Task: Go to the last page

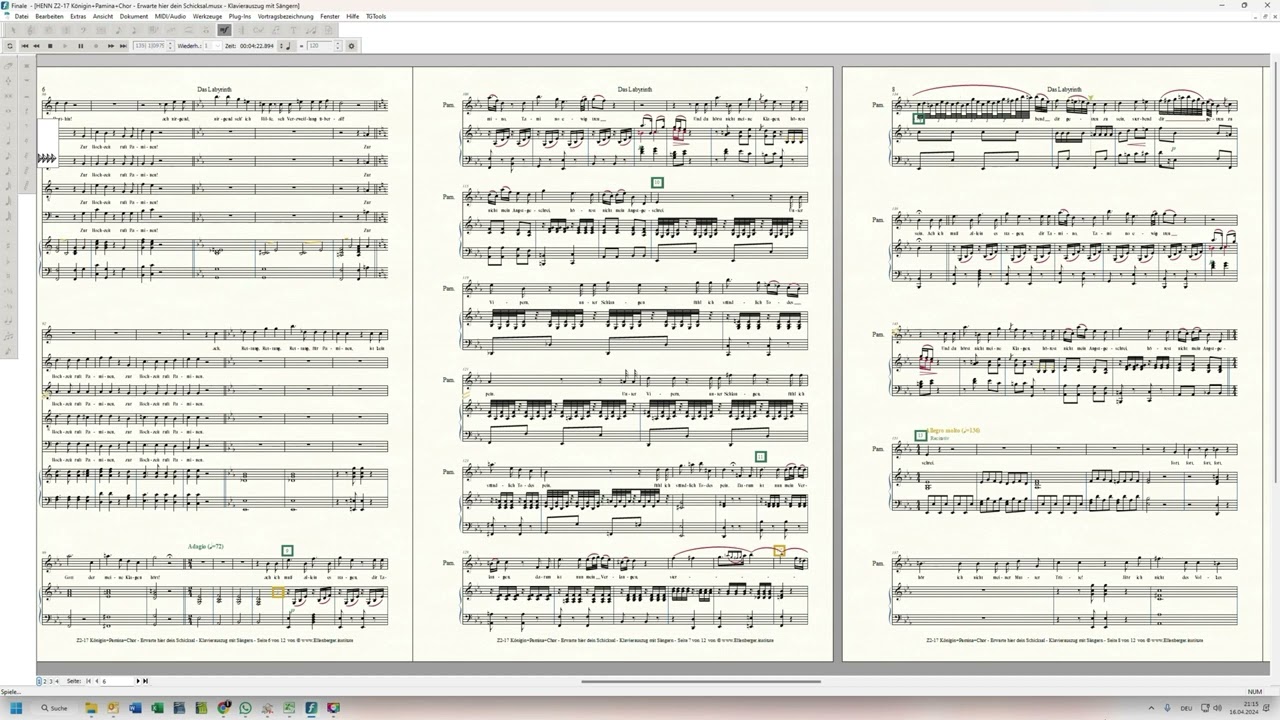Action: (145, 681)
